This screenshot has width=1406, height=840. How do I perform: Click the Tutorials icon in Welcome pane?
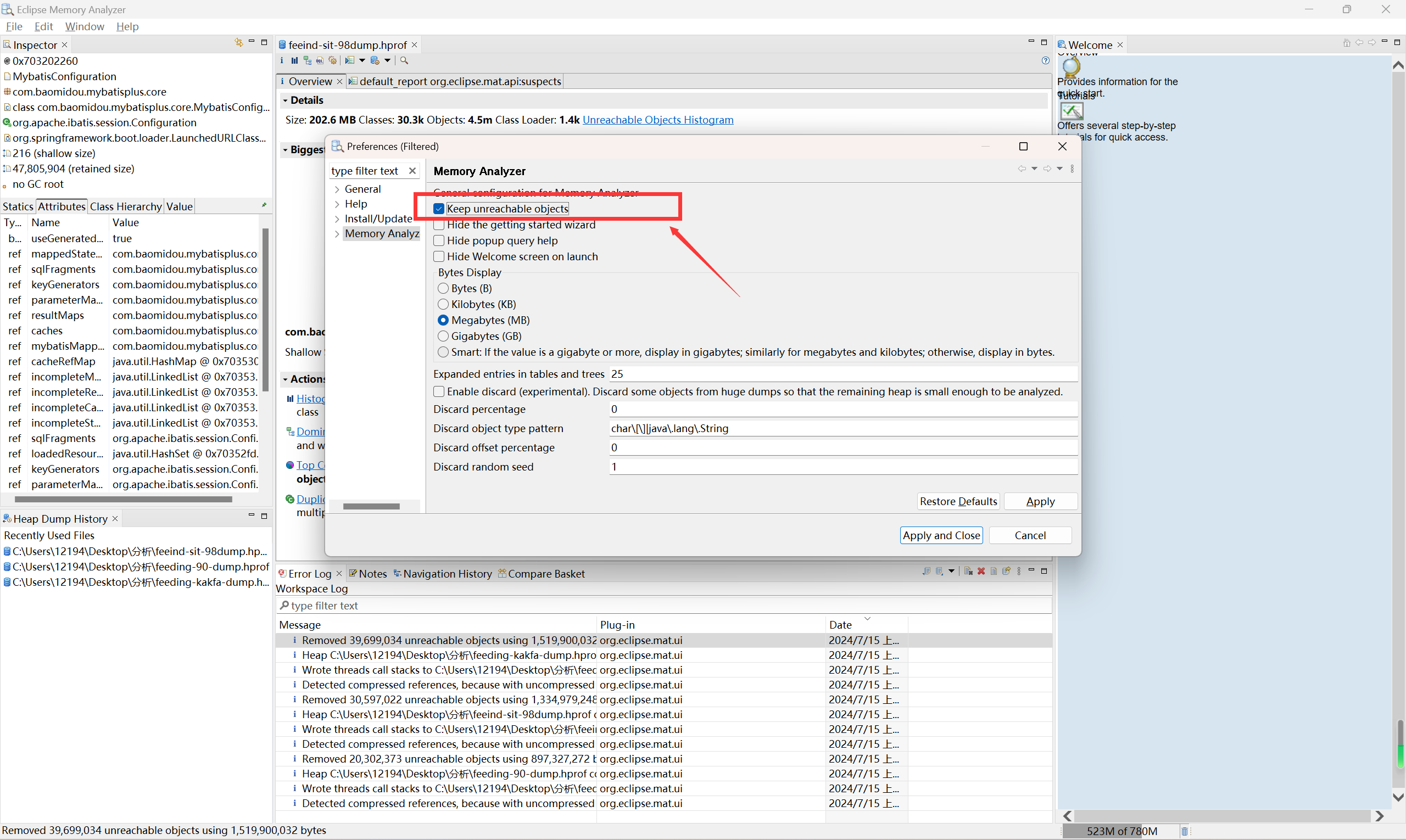1072,110
